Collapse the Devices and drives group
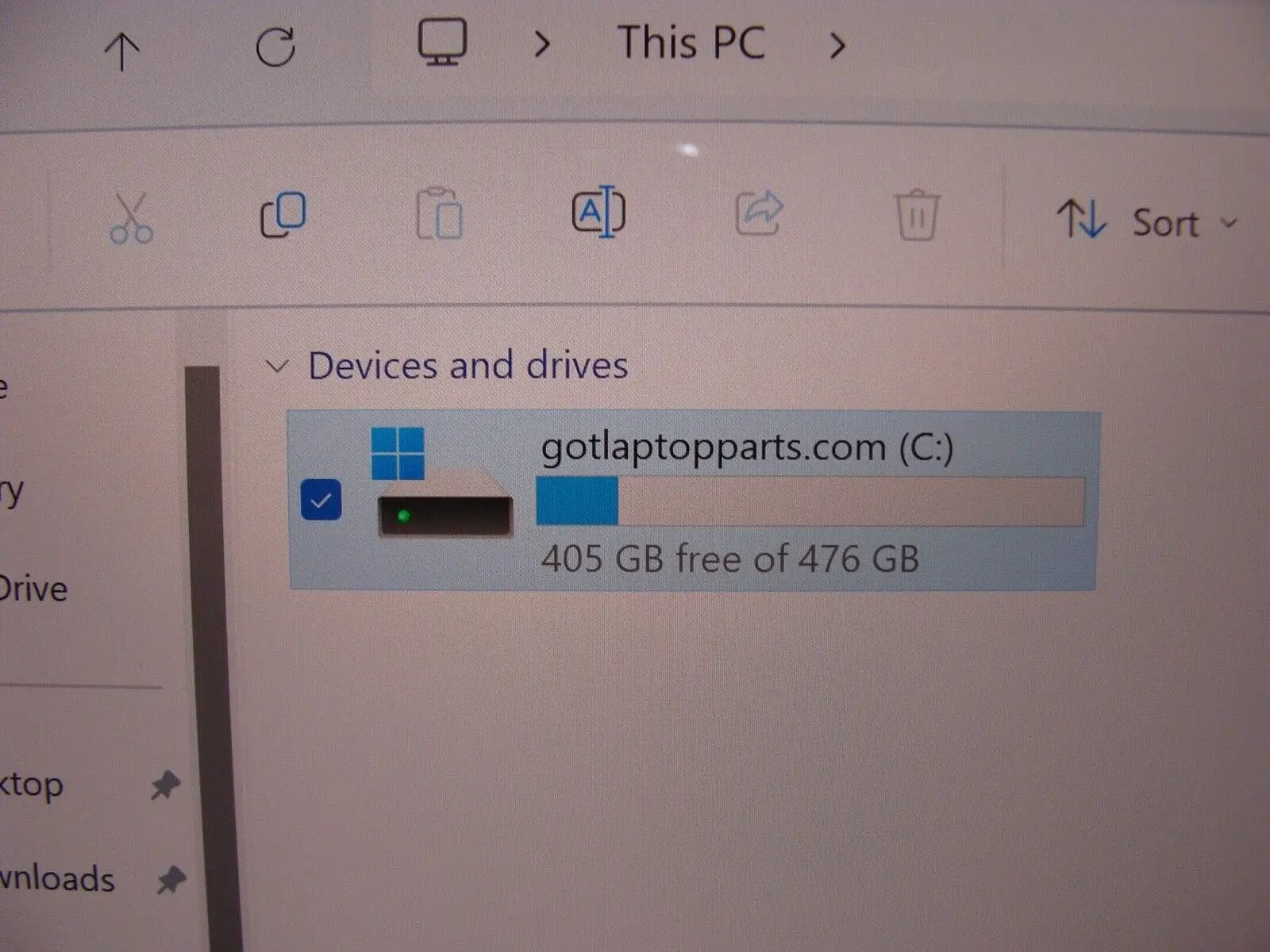1270x952 pixels. pos(276,367)
